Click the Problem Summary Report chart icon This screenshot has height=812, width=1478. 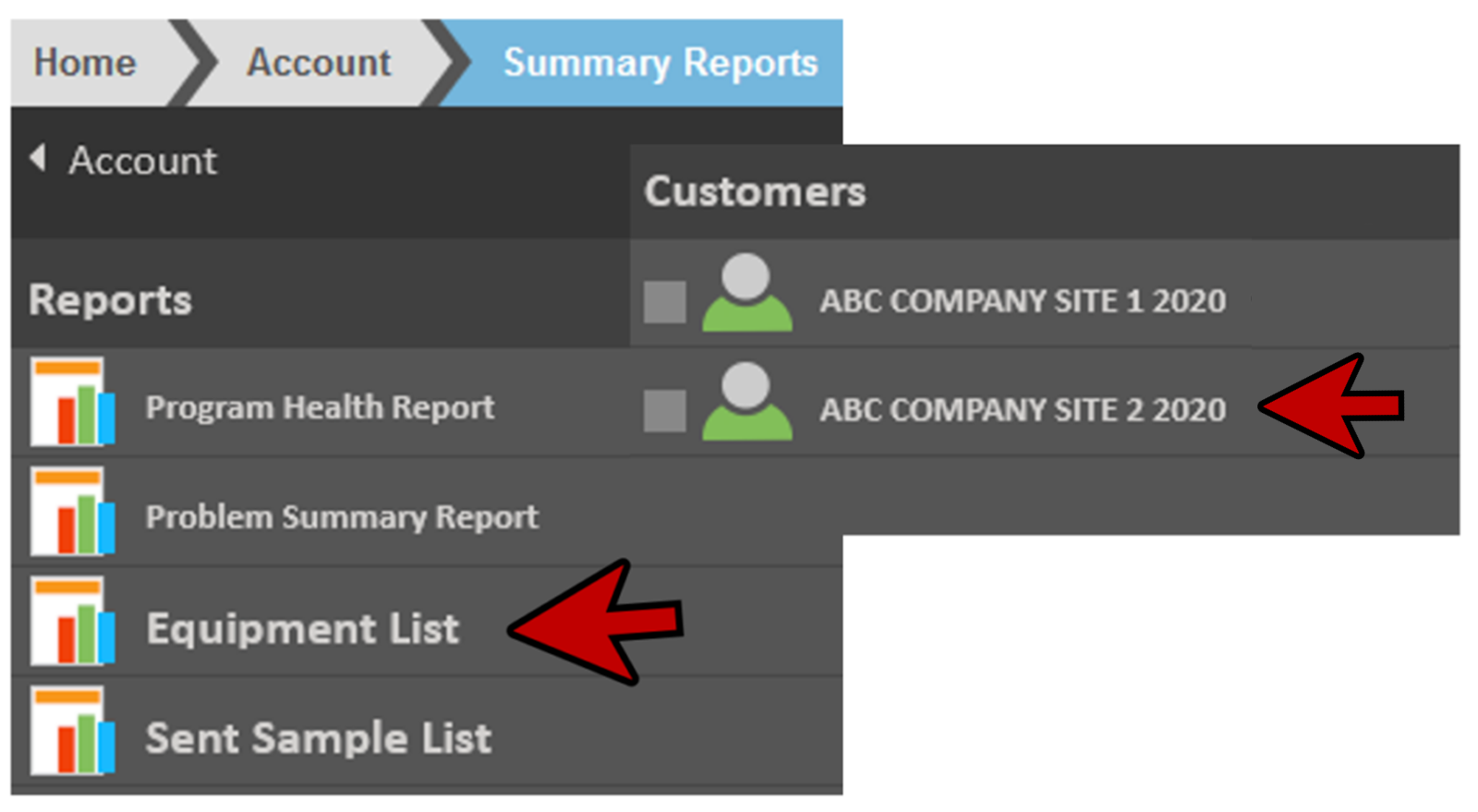coord(72,512)
